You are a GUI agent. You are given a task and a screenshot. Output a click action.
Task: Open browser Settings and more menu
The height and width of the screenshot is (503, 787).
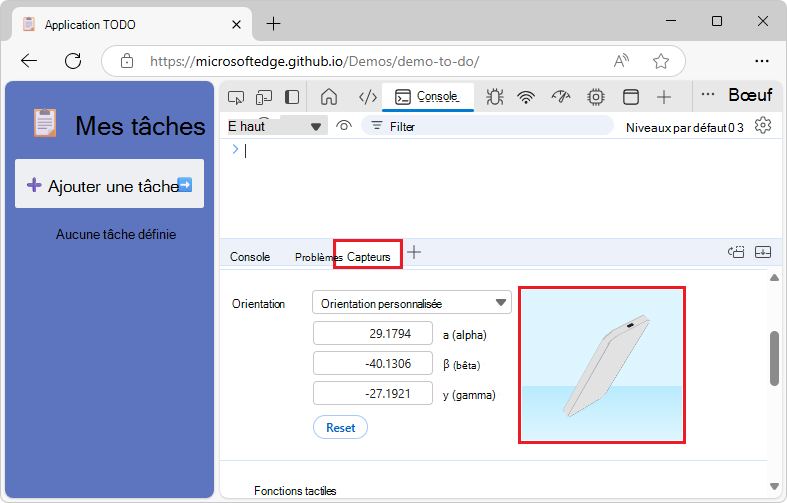pyautogui.click(x=761, y=61)
